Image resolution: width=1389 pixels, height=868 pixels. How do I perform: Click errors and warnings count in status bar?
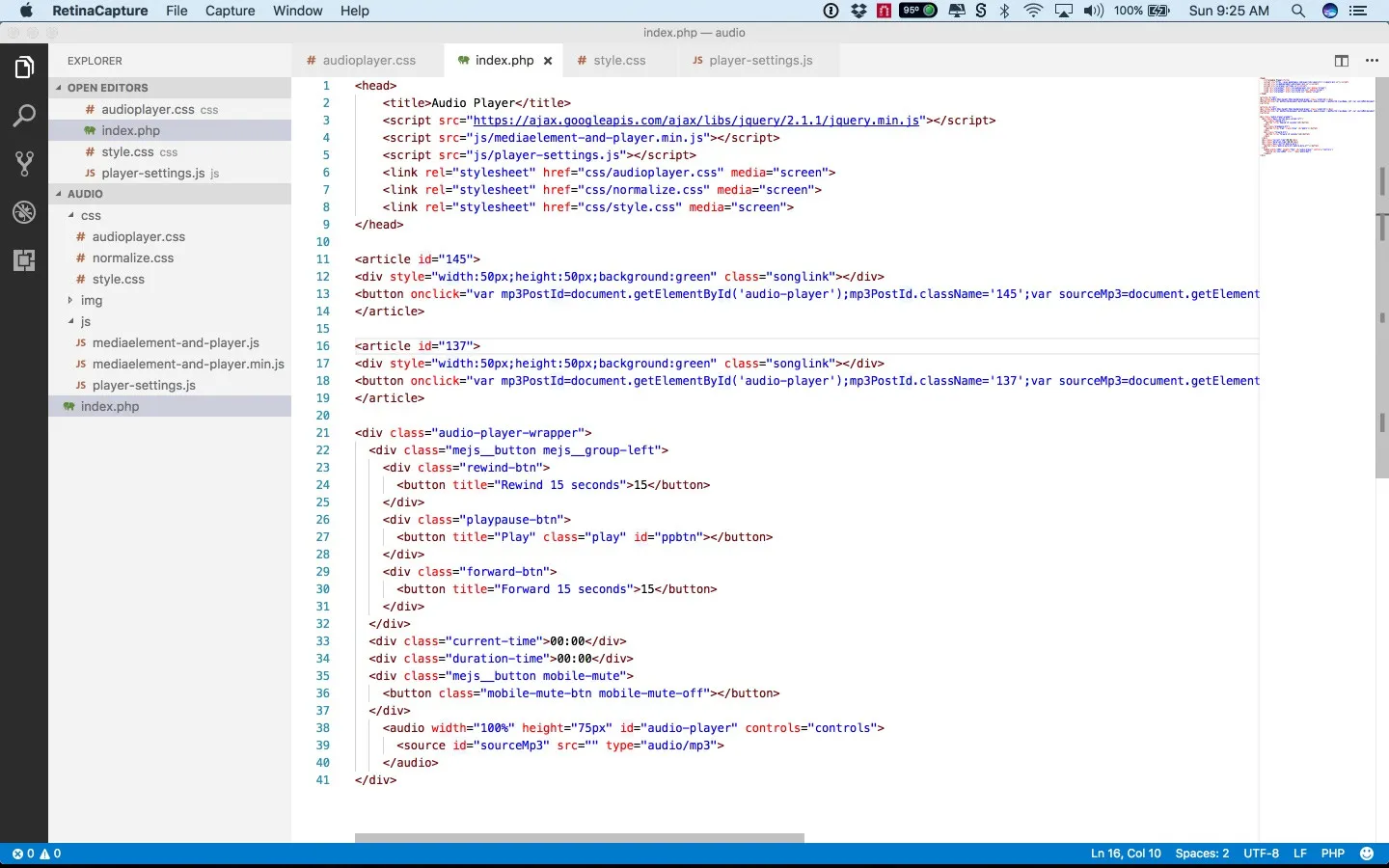click(x=37, y=854)
